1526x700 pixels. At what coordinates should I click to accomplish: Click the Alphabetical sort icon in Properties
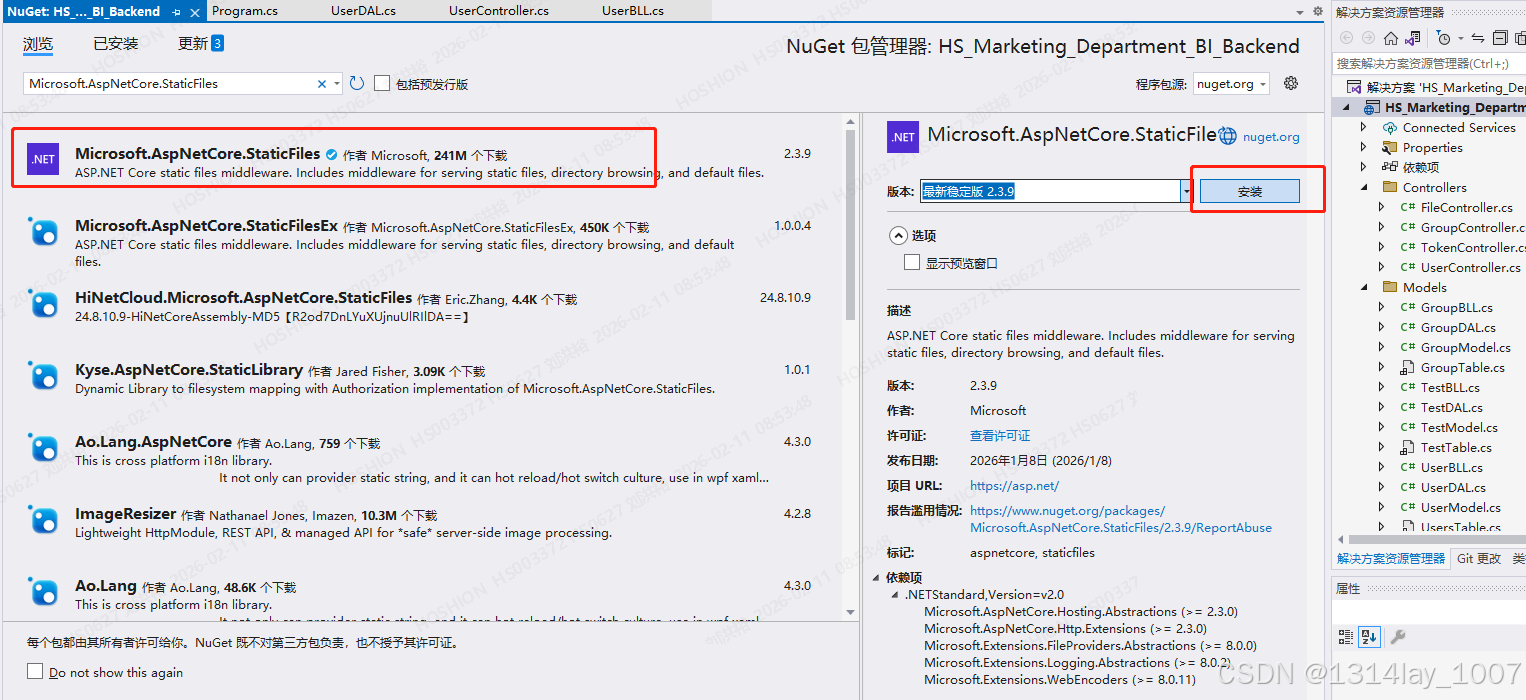[1369, 636]
